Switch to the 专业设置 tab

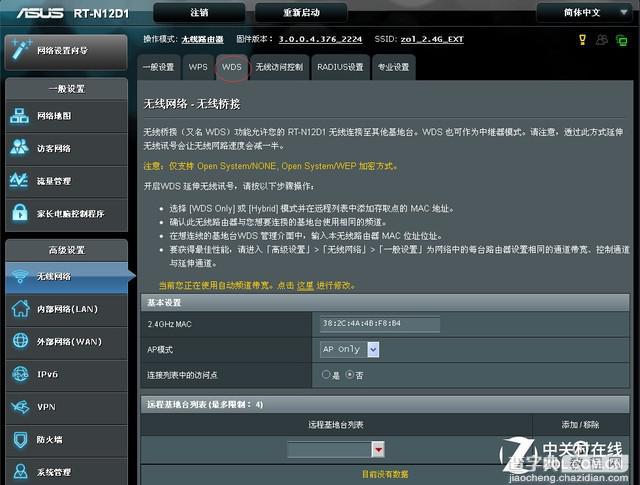393,67
